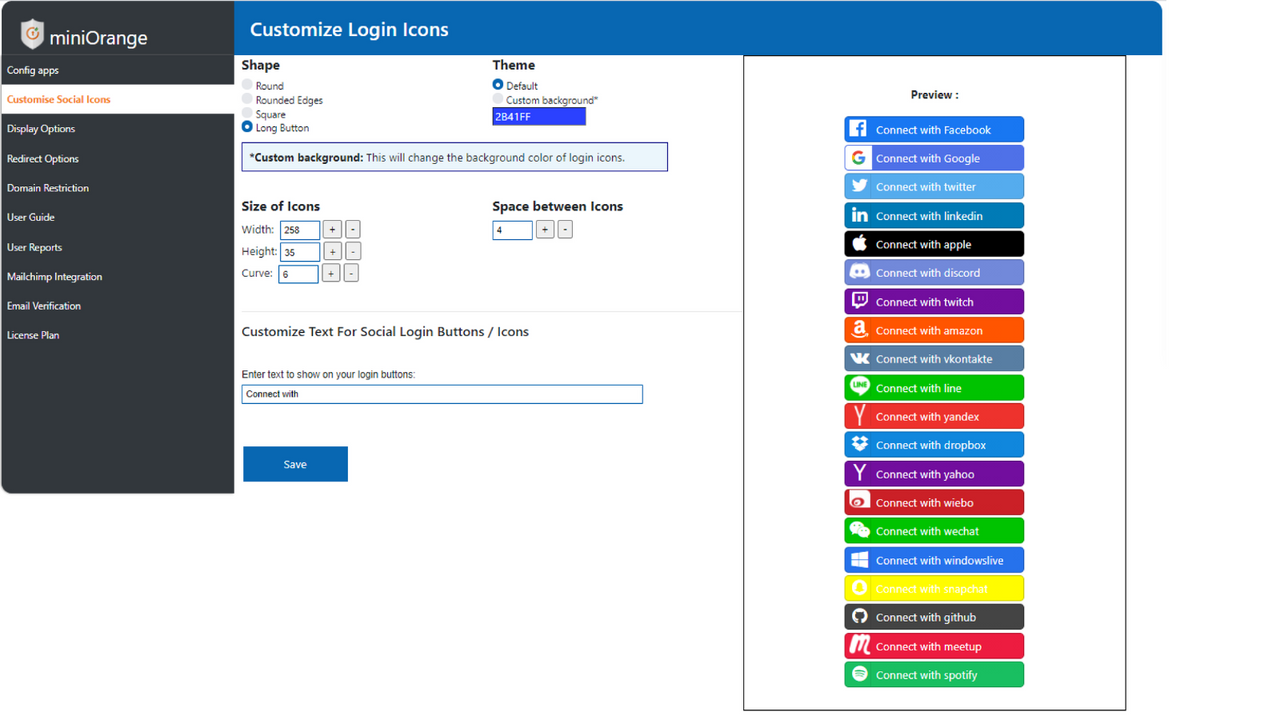The width and height of the screenshot is (1280, 720).
Task: Click the Windows Live icon in preview
Action: (859, 560)
